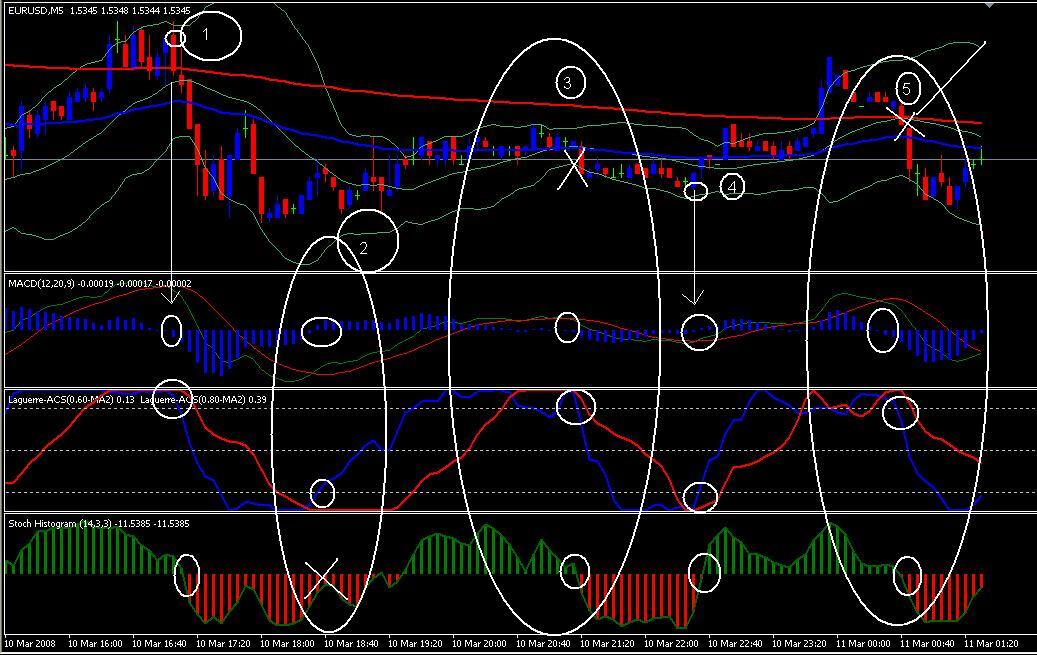
Task: Click the 11 Mar 00:40 time label
Action: click(927, 643)
